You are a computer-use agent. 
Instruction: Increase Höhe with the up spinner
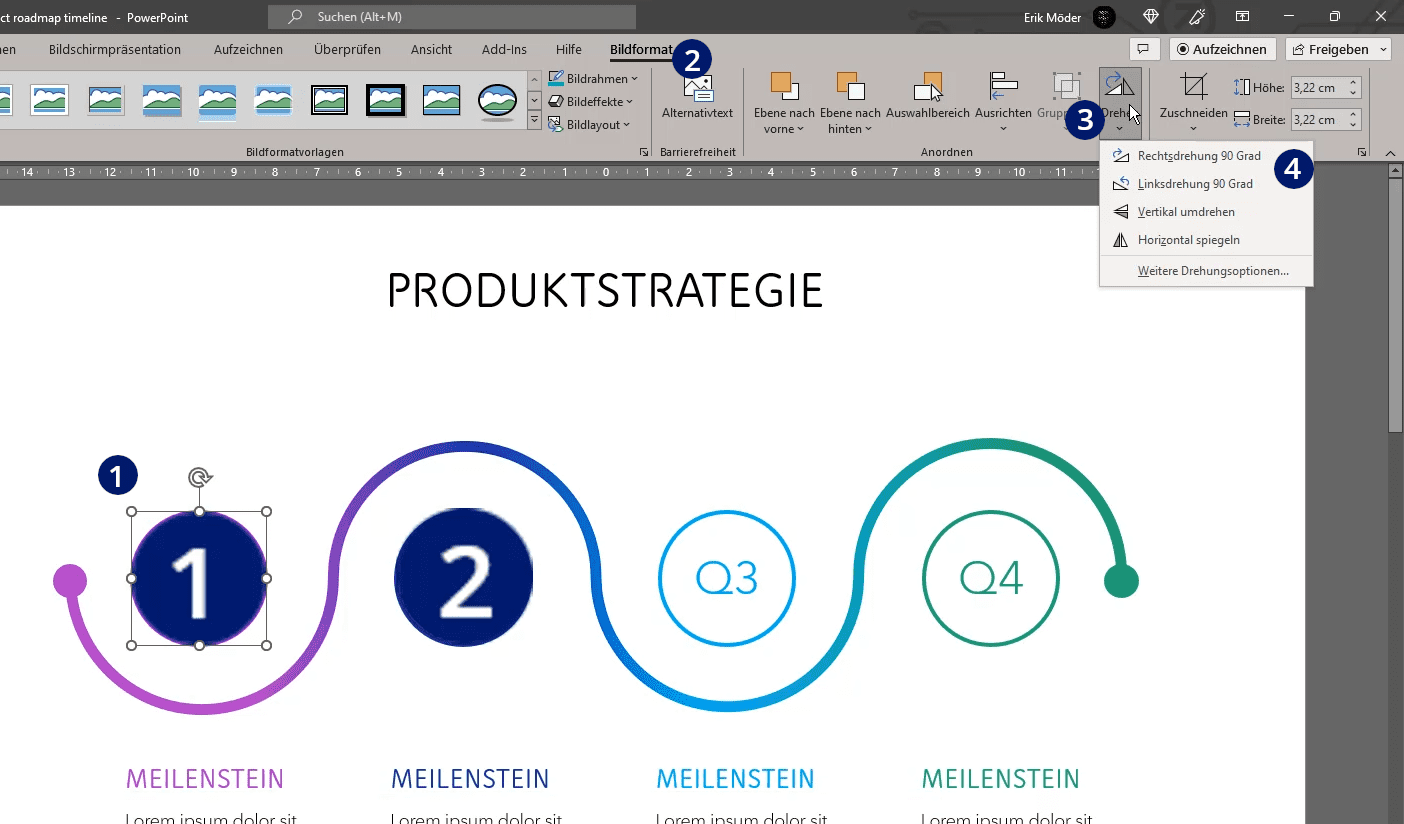click(1354, 82)
